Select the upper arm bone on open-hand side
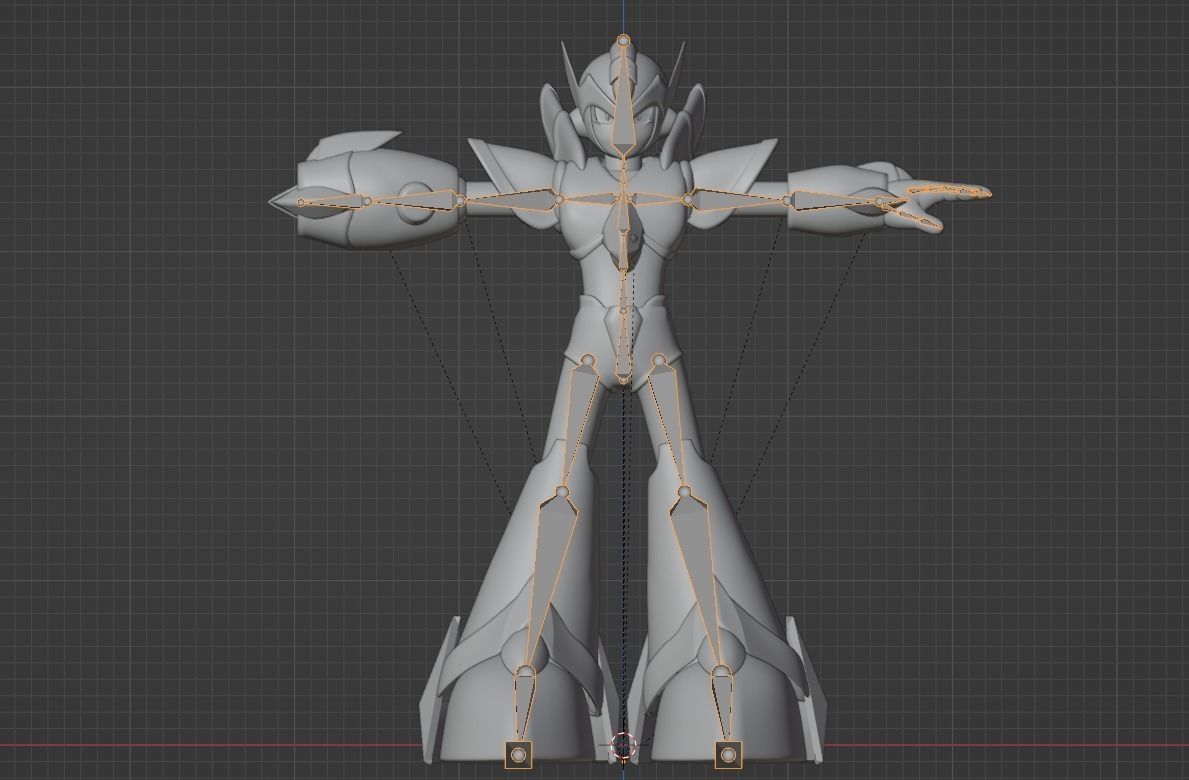1189x780 pixels. pyautogui.click(x=736, y=199)
